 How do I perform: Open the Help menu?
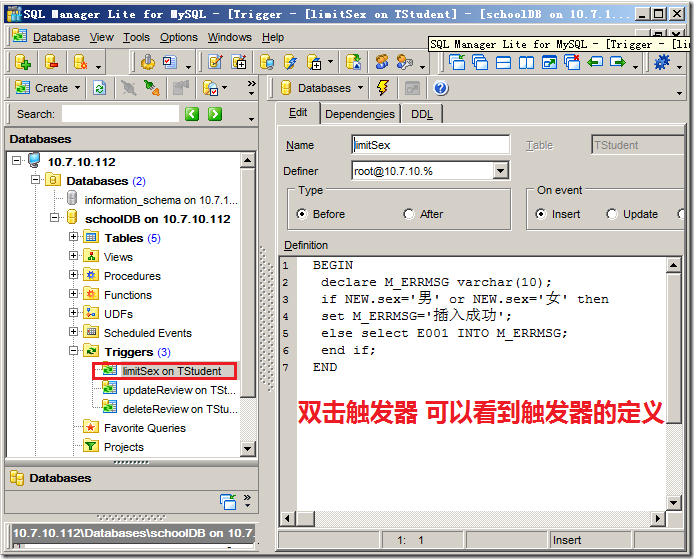point(273,38)
